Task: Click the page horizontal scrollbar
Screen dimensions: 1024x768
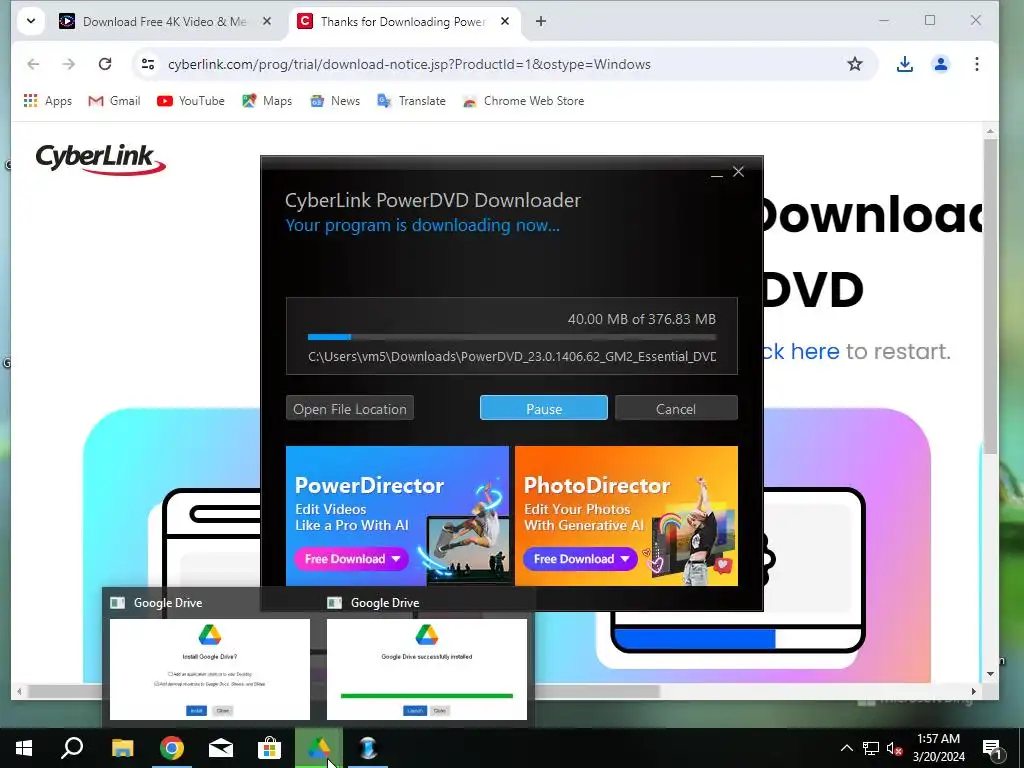Action: pyautogui.click(x=344, y=691)
